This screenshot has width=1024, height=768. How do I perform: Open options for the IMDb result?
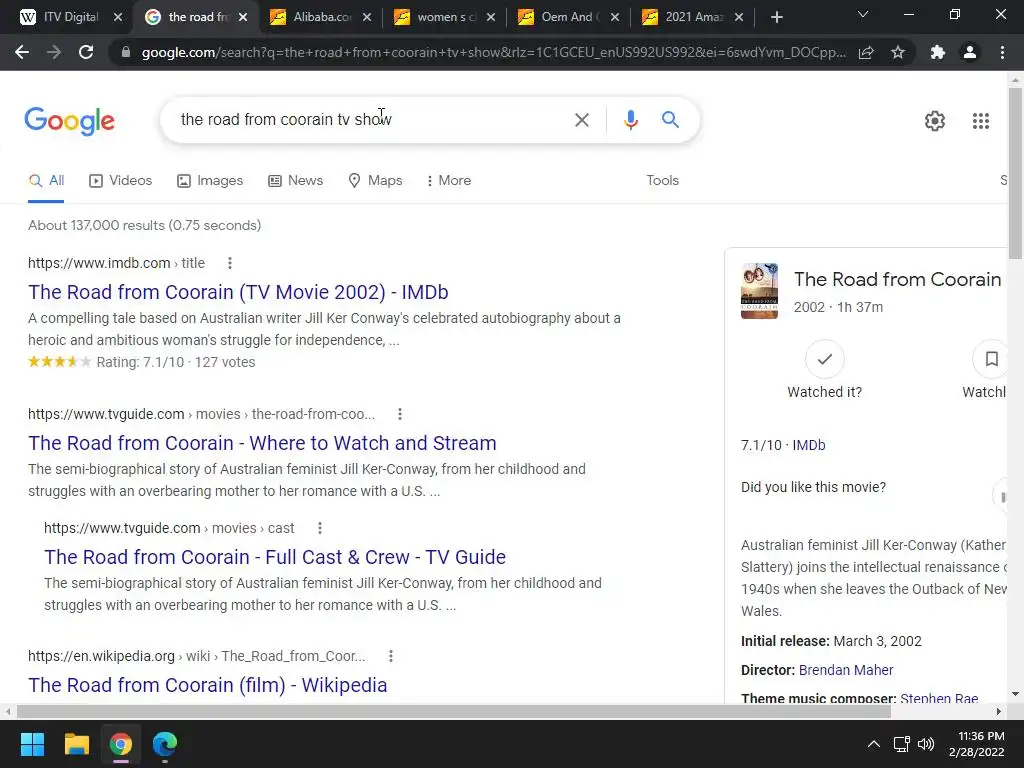point(229,263)
